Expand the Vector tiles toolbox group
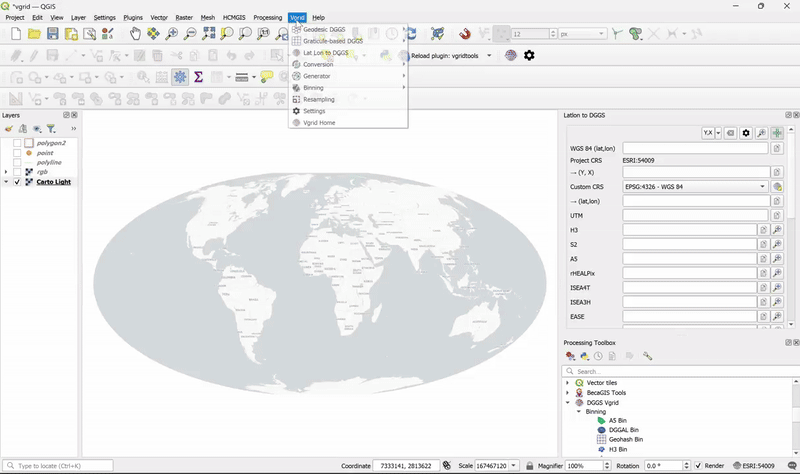The image size is (800, 474). pos(568,383)
